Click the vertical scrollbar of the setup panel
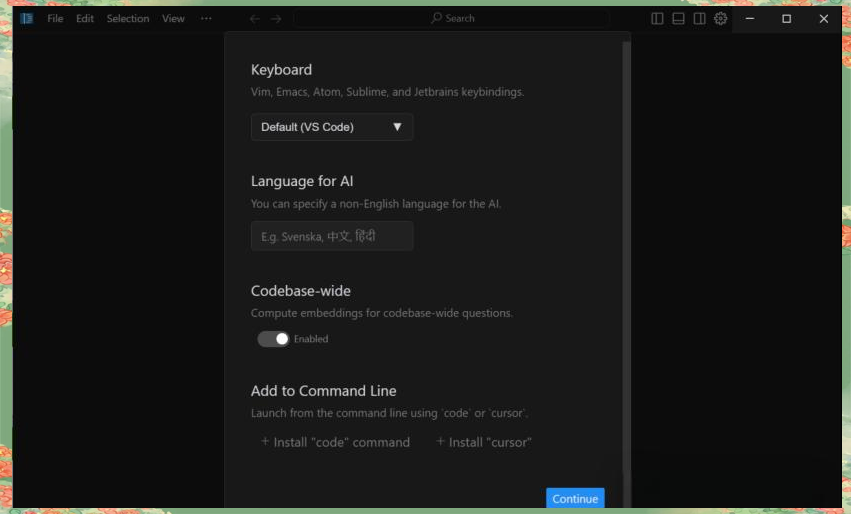This screenshot has height=514, width=851. pyautogui.click(x=627, y=250)
